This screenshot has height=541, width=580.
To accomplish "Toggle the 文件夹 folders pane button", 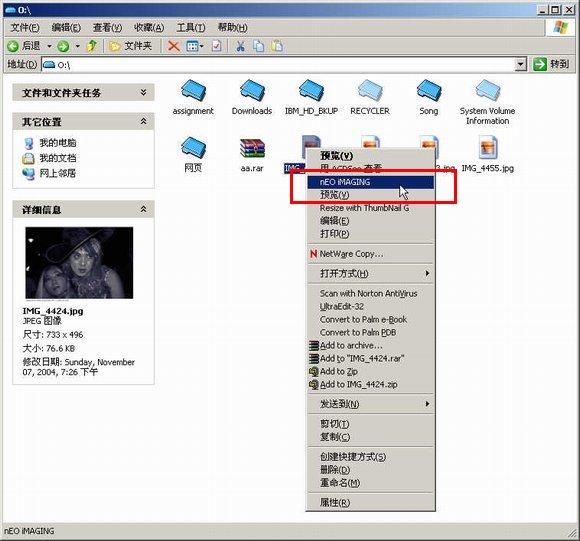I will pyautogui.click(x=131, y=46).
